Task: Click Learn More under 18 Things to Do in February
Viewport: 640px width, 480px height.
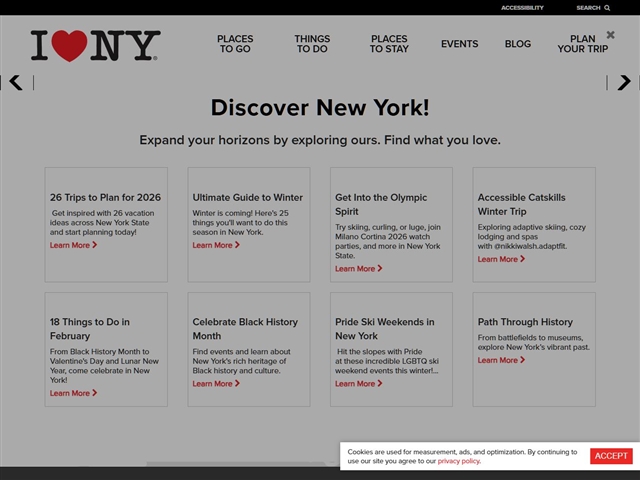Action: (x=73, y=393)
